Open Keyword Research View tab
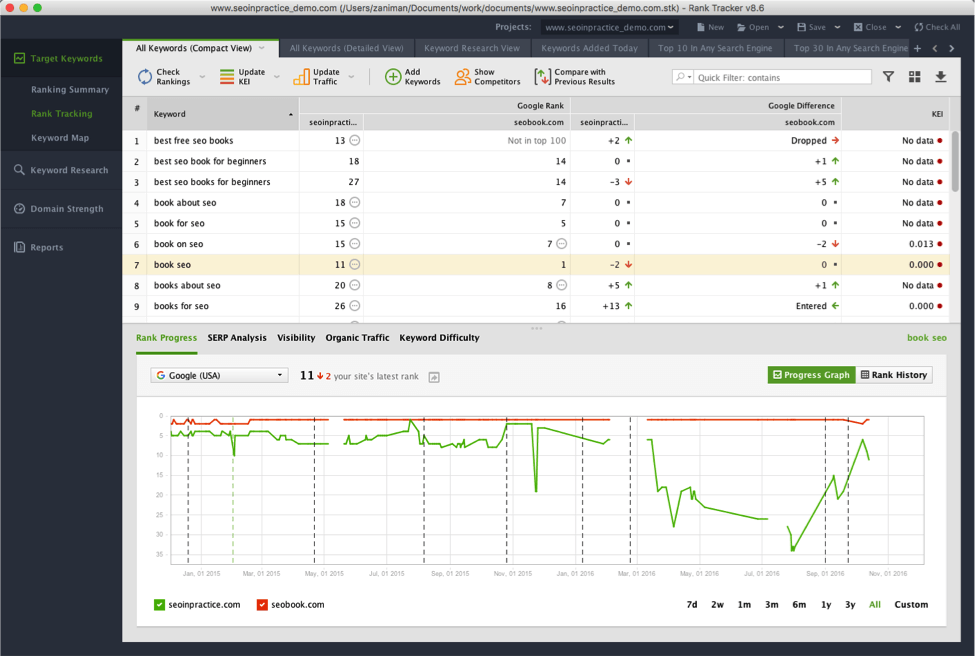Viewport: 975px width, 656px height. tap(471, 48)
